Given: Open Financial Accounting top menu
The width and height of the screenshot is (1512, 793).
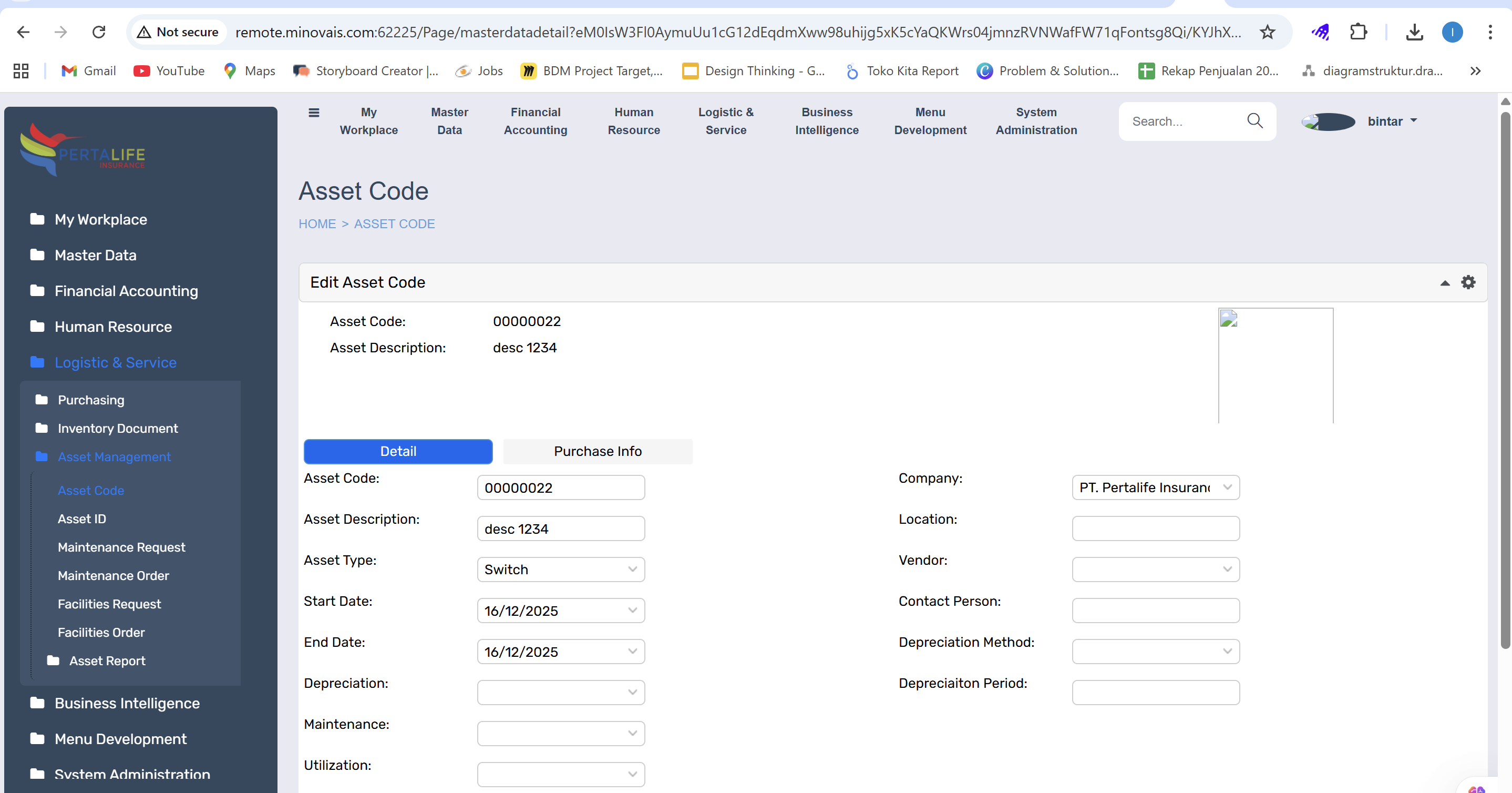Looking at the screenshot, I should (536, 121).
